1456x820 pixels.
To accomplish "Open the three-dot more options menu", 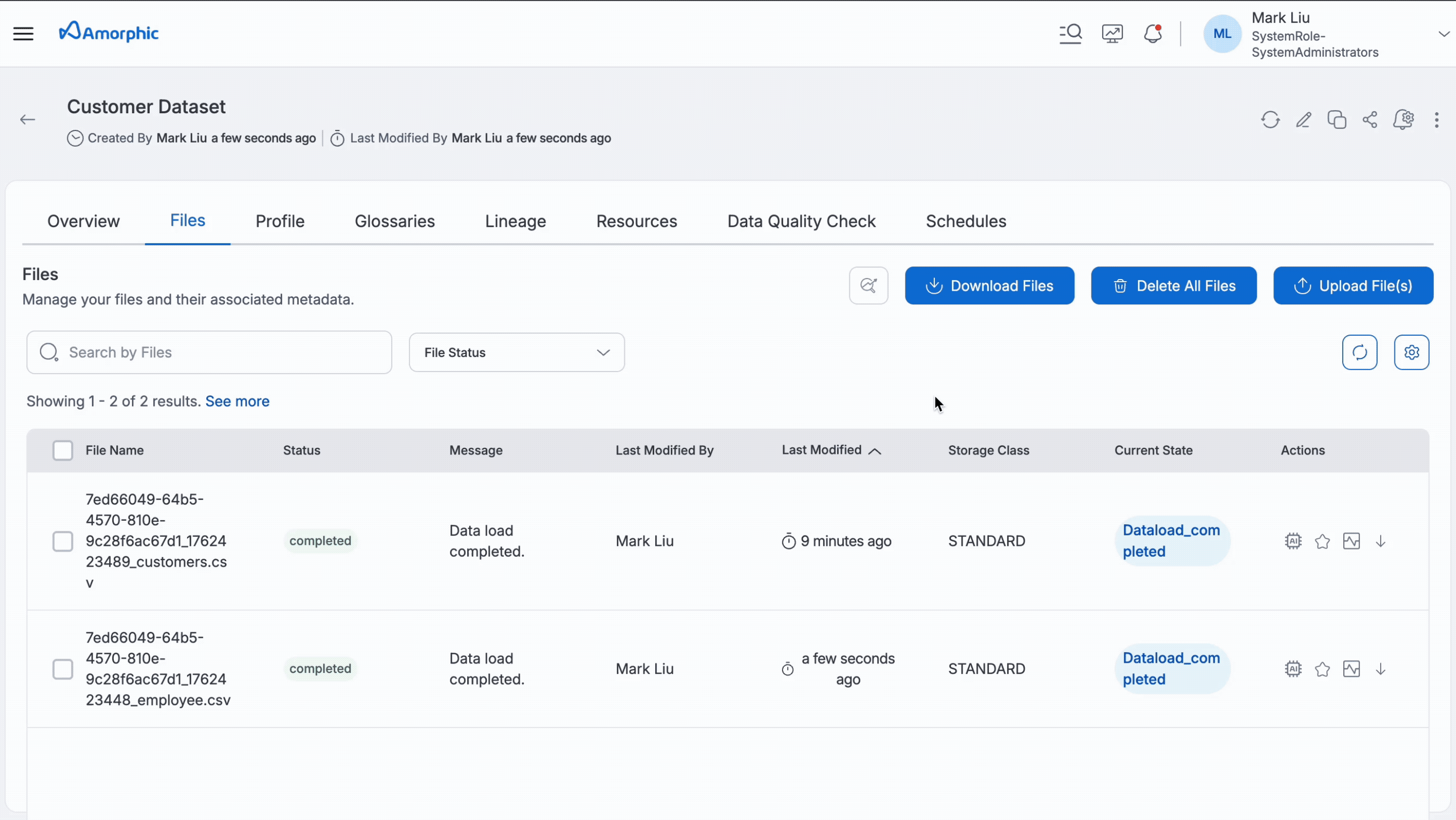I will pos(1436,120).
